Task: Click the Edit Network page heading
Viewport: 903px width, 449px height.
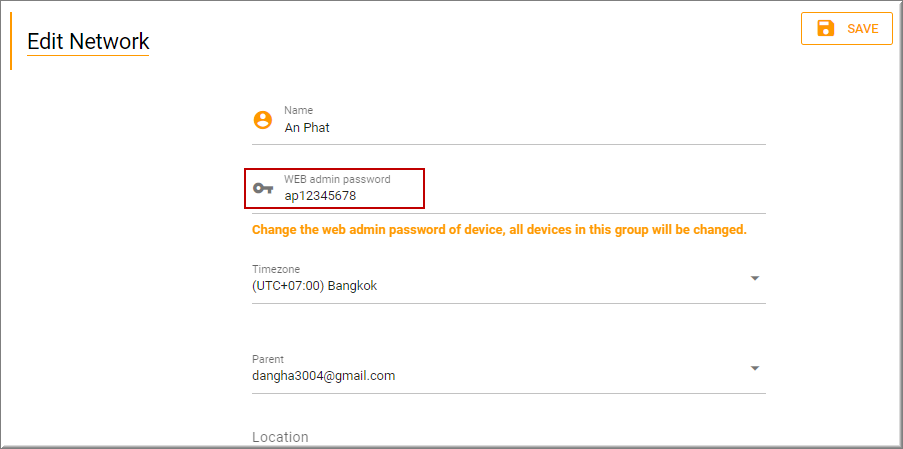Action: tap(88, 42)
